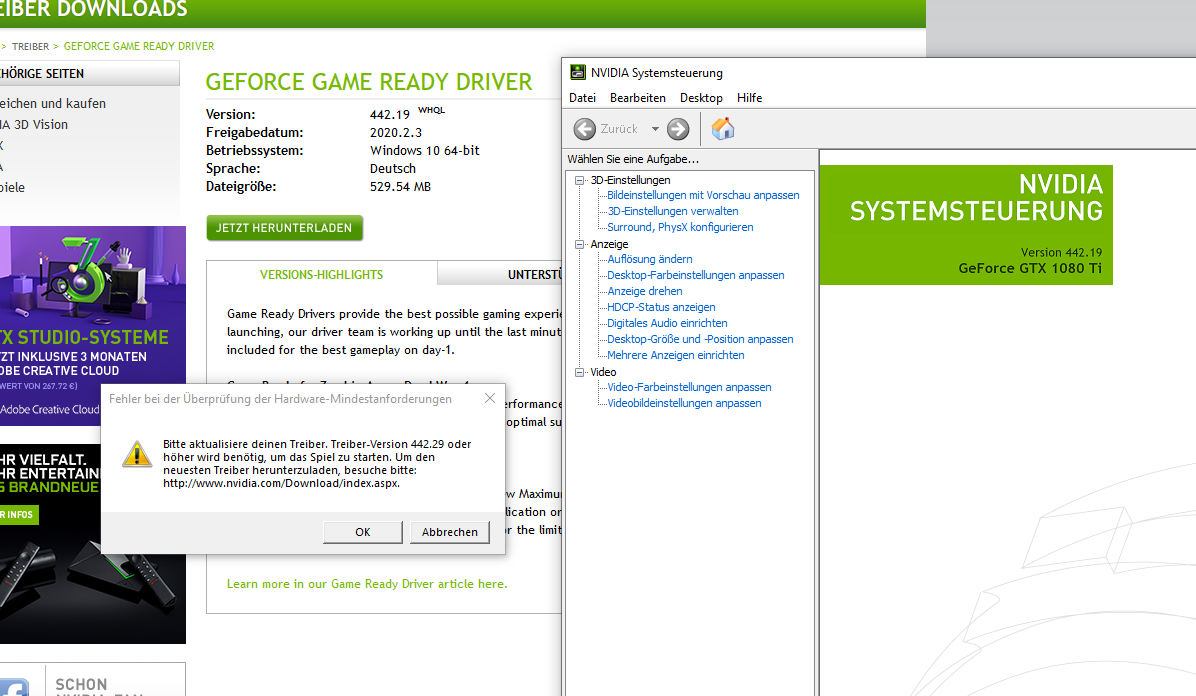
Task: Click the release date 2020.2.3 value
Action: point(396,132)
